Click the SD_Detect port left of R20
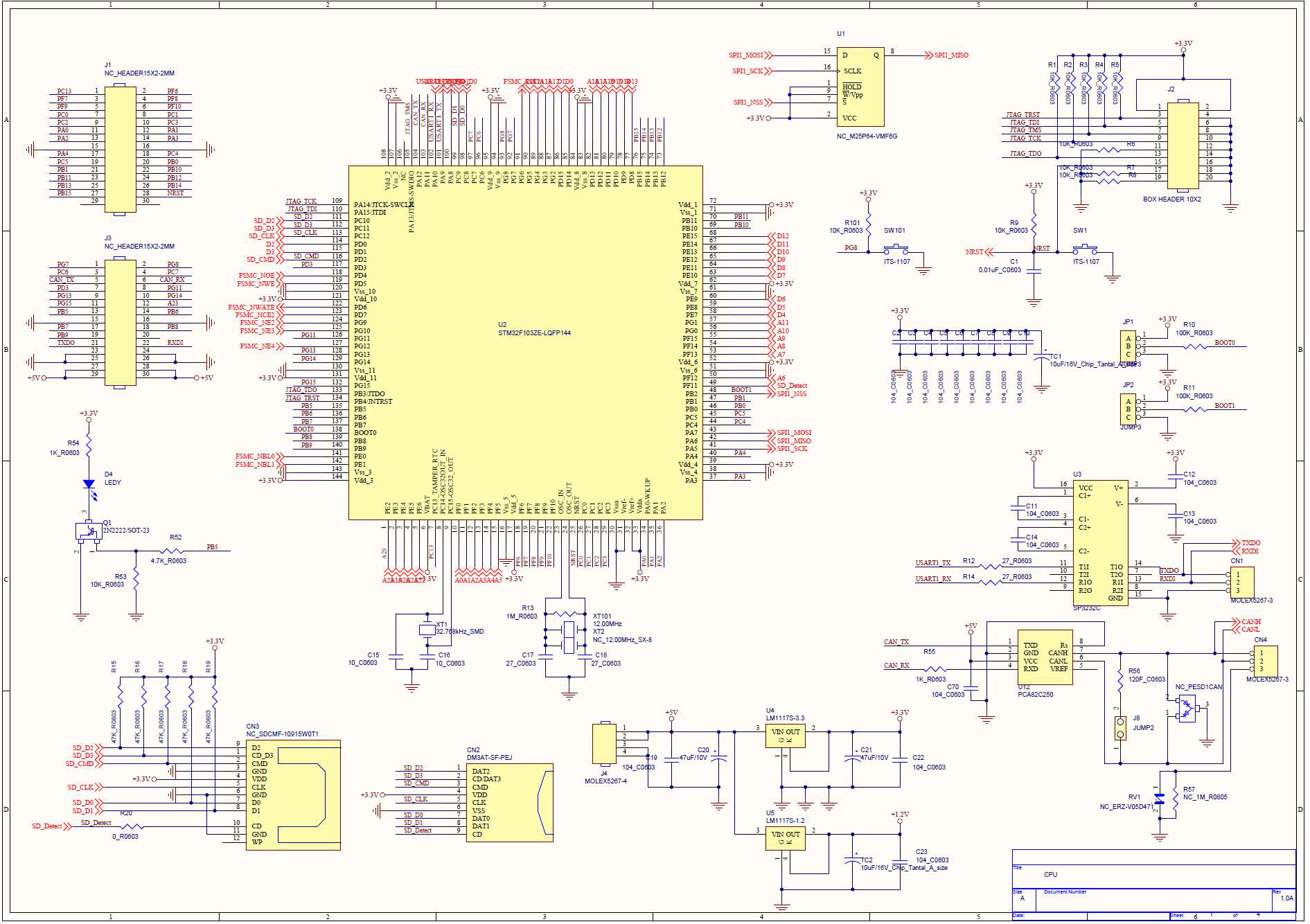 51,826
